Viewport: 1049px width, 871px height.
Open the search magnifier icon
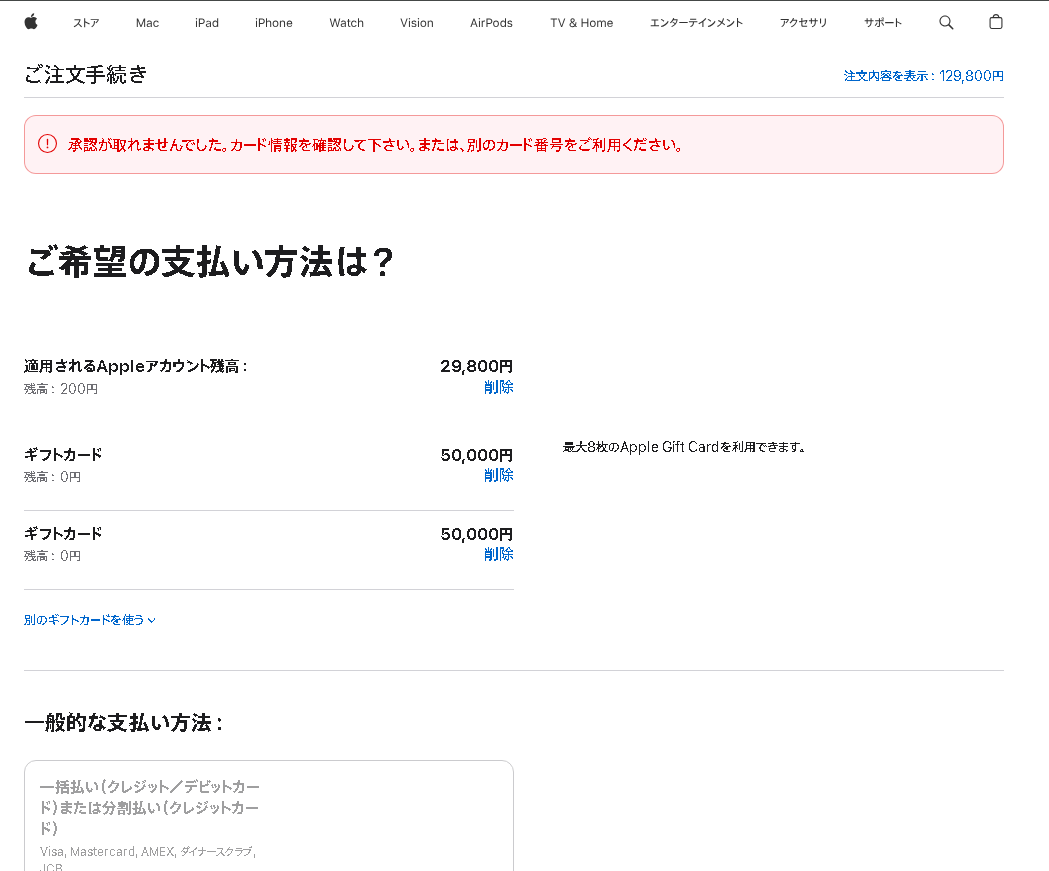(x=946, y=23)
